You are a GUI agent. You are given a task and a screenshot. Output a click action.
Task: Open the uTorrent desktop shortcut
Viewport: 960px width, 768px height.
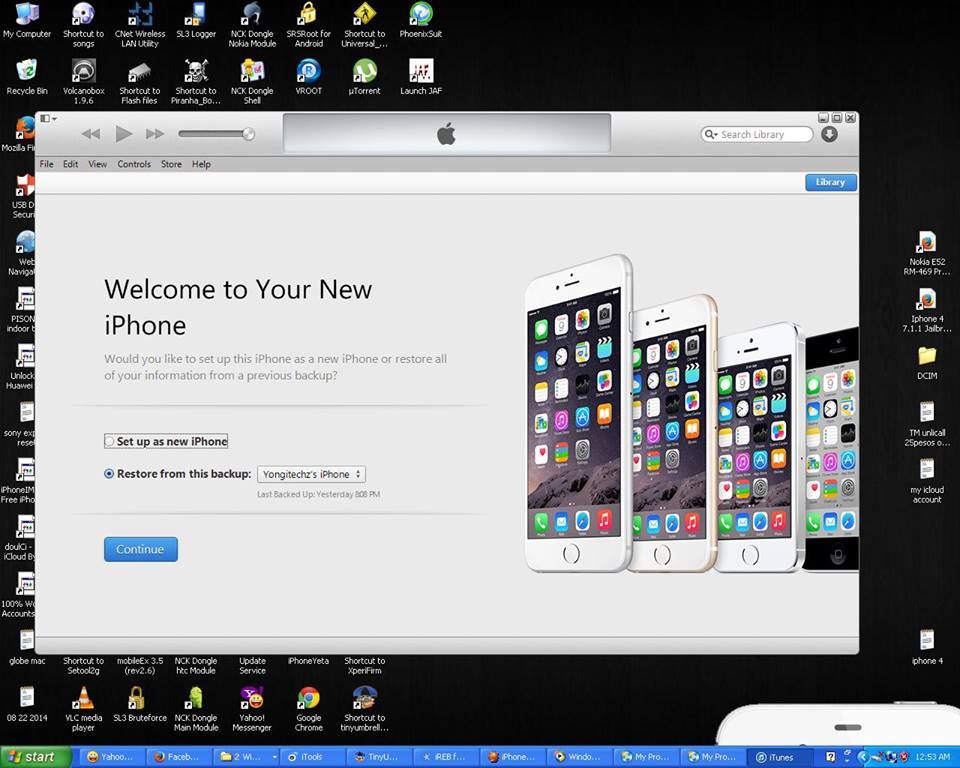(x=365, y=72)
